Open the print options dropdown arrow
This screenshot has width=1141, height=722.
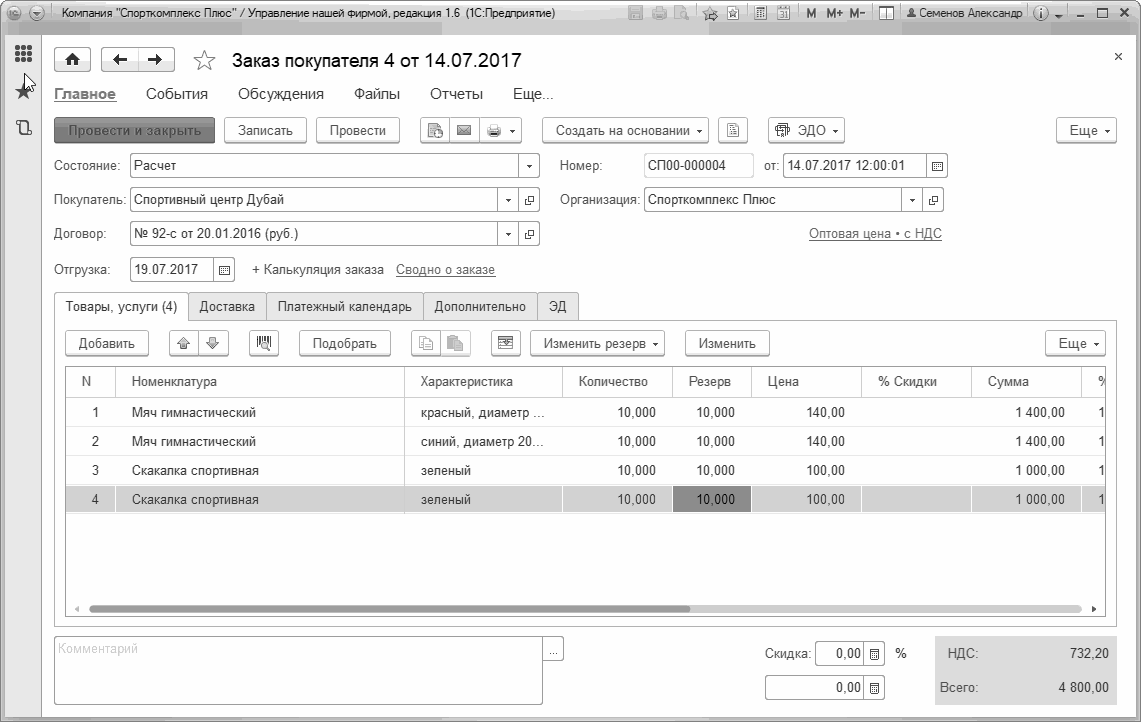512,131
